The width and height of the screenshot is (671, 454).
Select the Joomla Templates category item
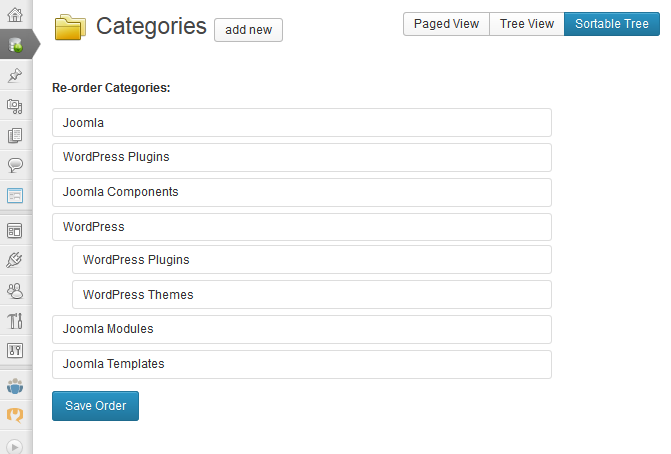[x=302, y=365]
